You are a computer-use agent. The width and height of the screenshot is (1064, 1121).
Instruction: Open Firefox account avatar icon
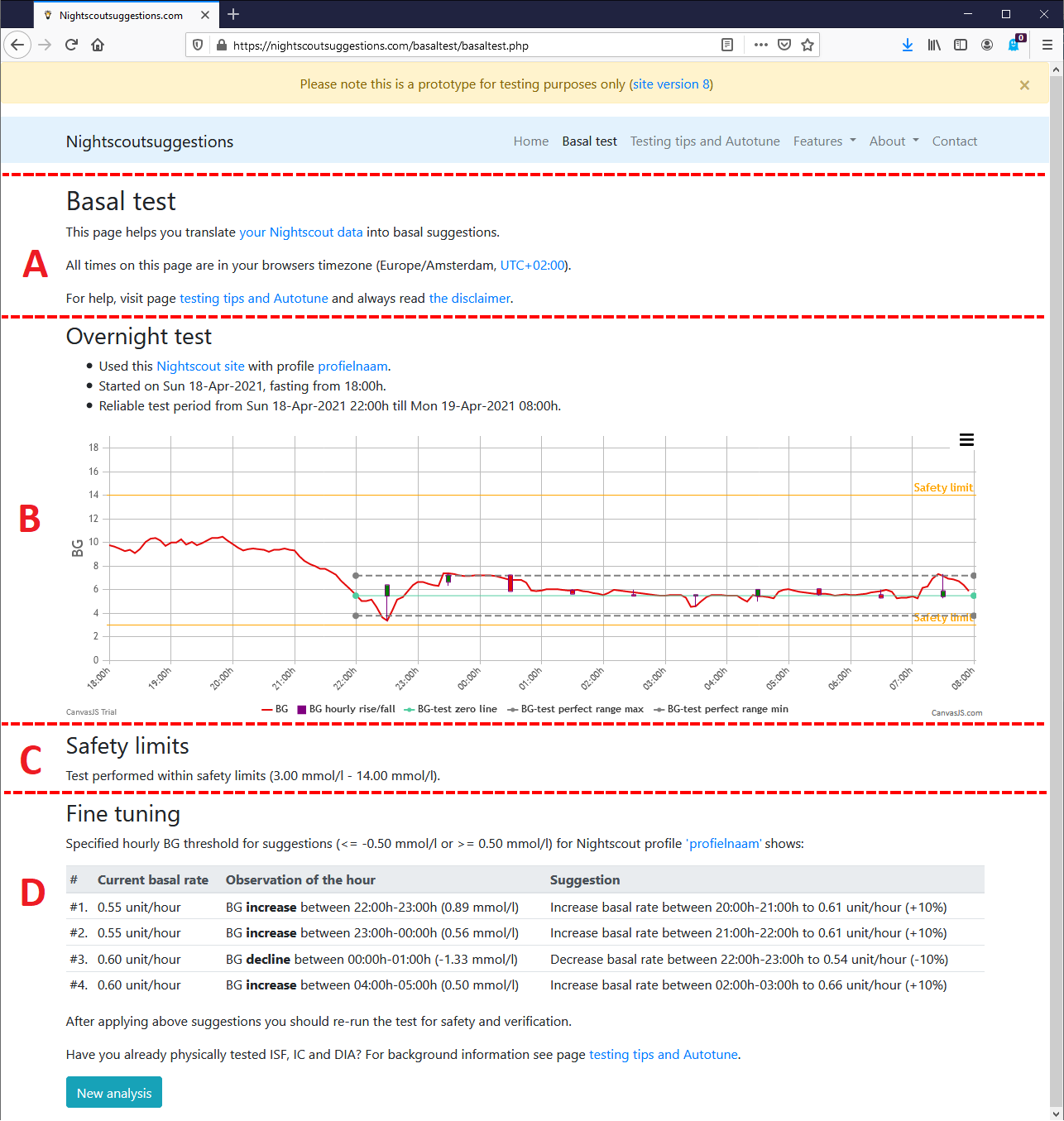click(987, 45)
